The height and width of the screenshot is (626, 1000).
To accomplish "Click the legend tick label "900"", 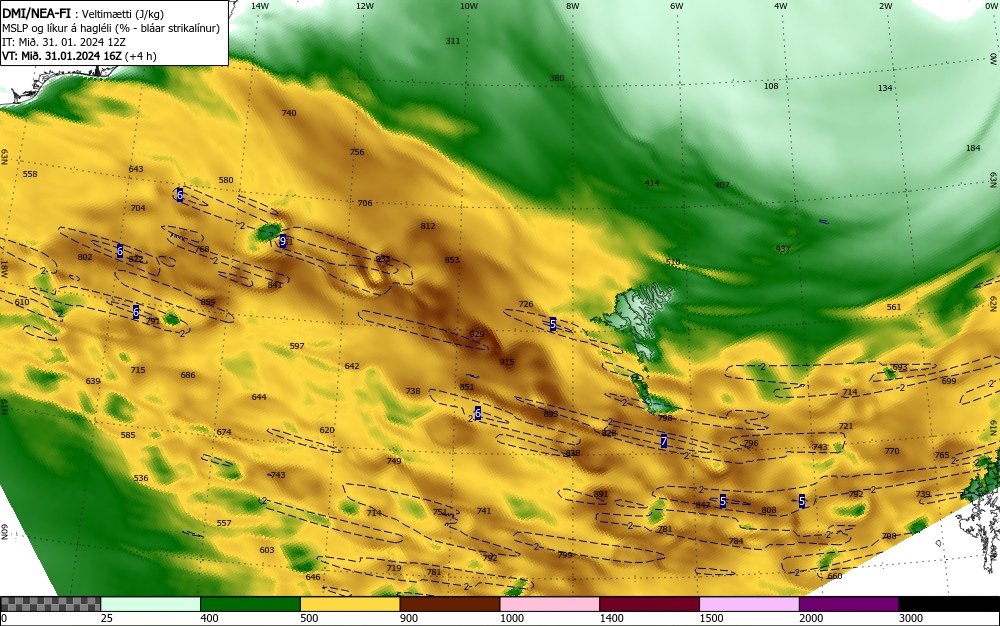I will 409,618.
